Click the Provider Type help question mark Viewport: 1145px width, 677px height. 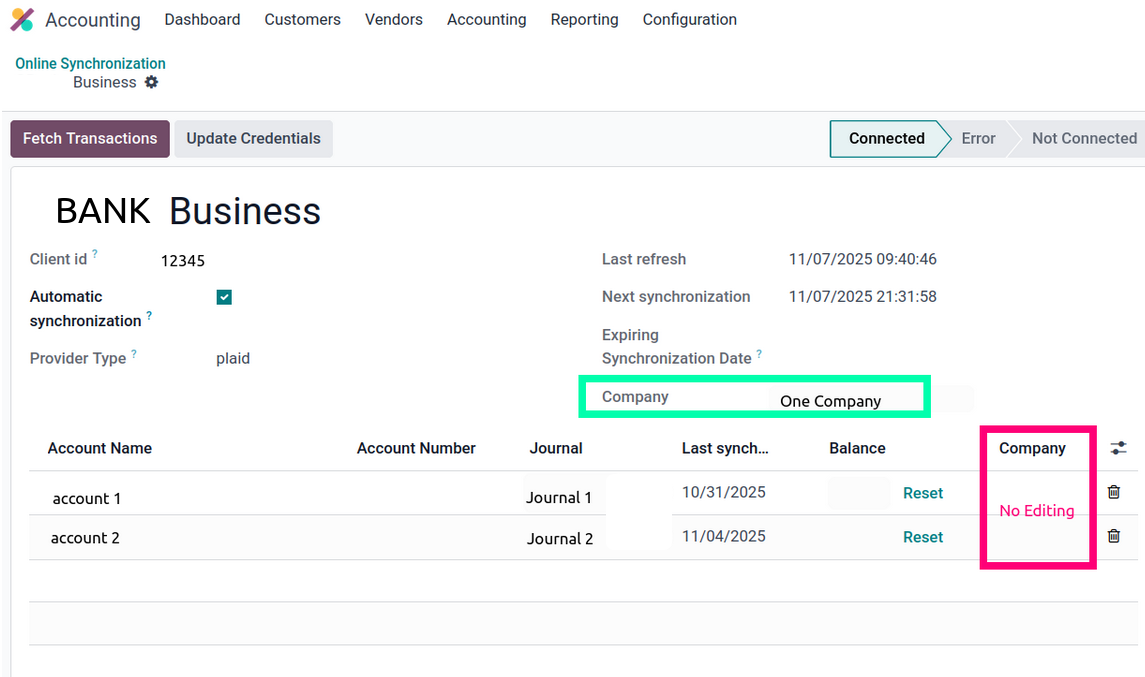(x=134, y=354)
